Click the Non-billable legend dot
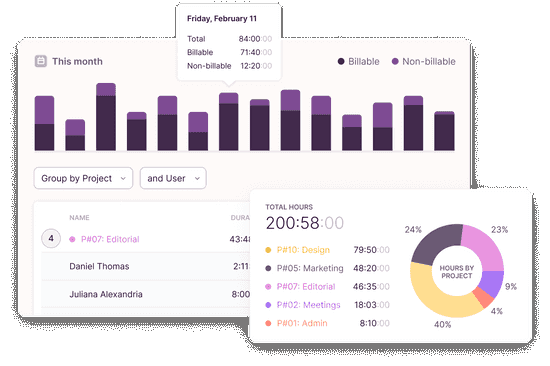The height and width of the screenshot is (366, 550). pyautogui.click(x=395, y=62)
